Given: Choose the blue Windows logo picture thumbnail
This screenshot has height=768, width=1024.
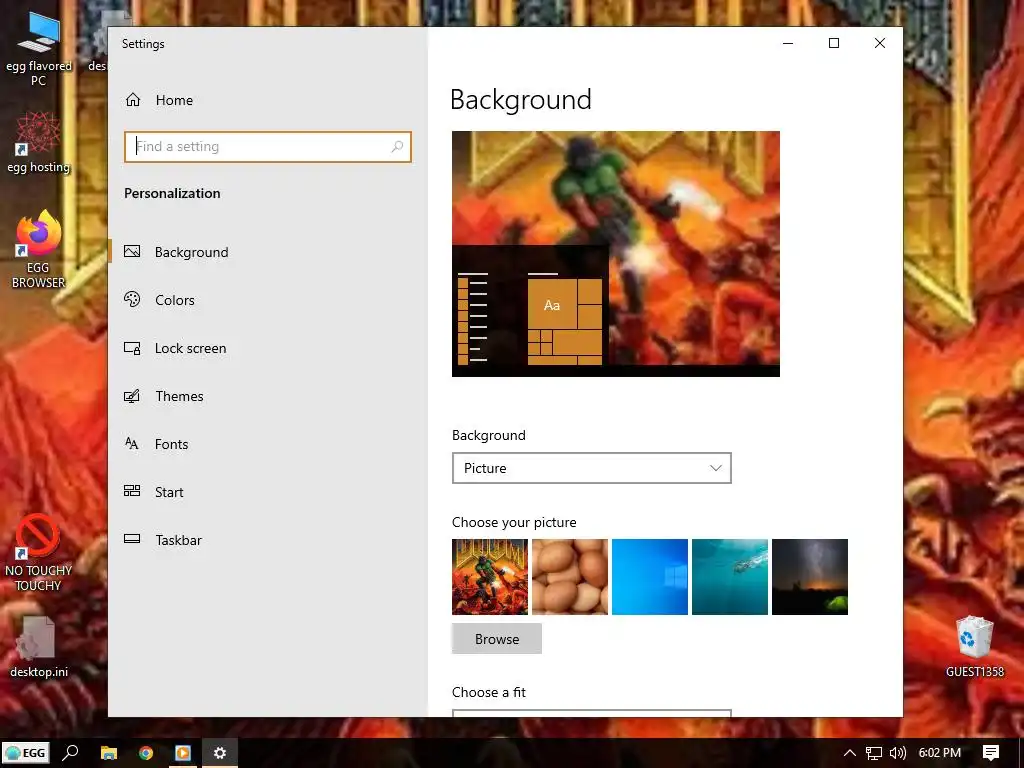Looking at the screenshot, I should click(650, 577).
